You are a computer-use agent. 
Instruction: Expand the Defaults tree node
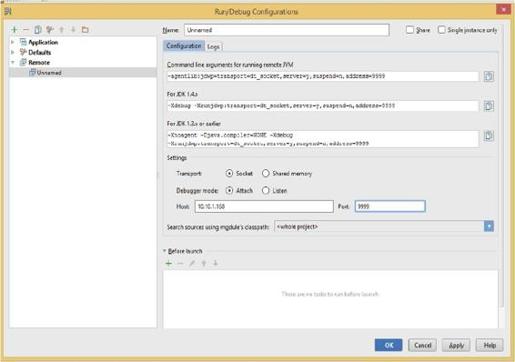(13, 52)
